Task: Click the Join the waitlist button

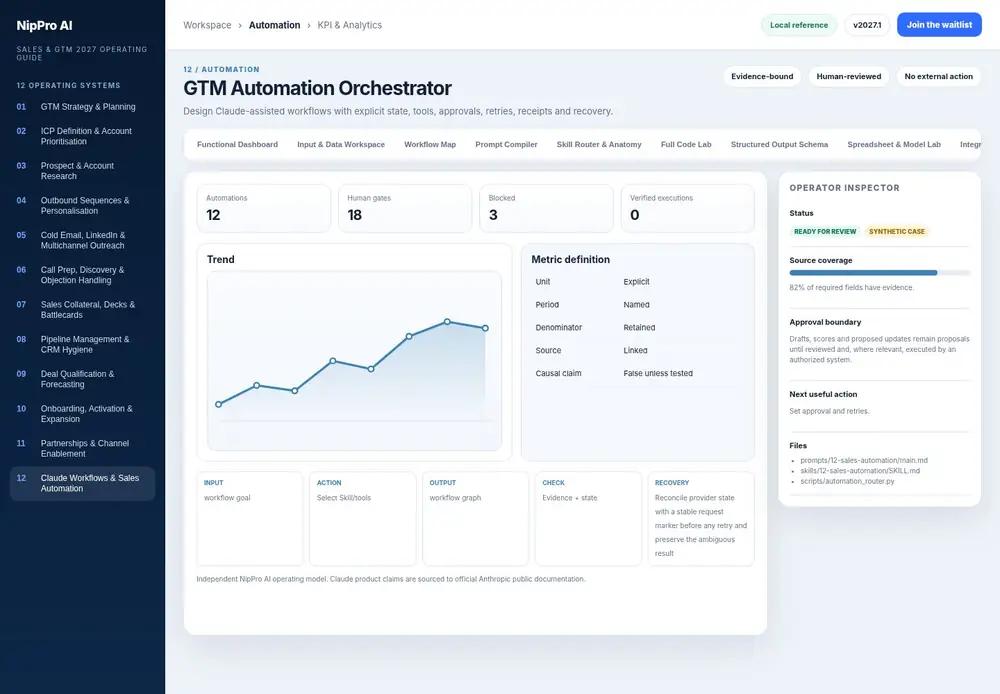Action: 939,25
